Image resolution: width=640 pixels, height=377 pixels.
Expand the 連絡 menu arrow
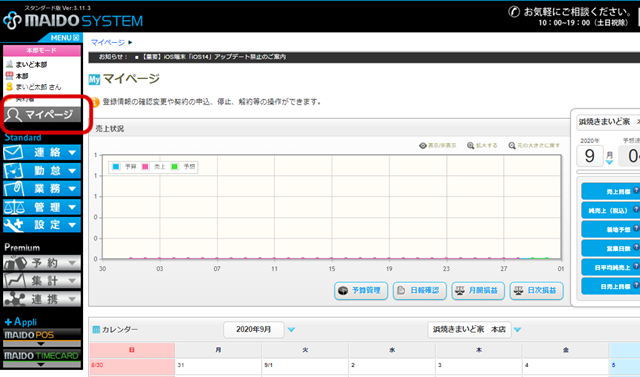(72, 153)
